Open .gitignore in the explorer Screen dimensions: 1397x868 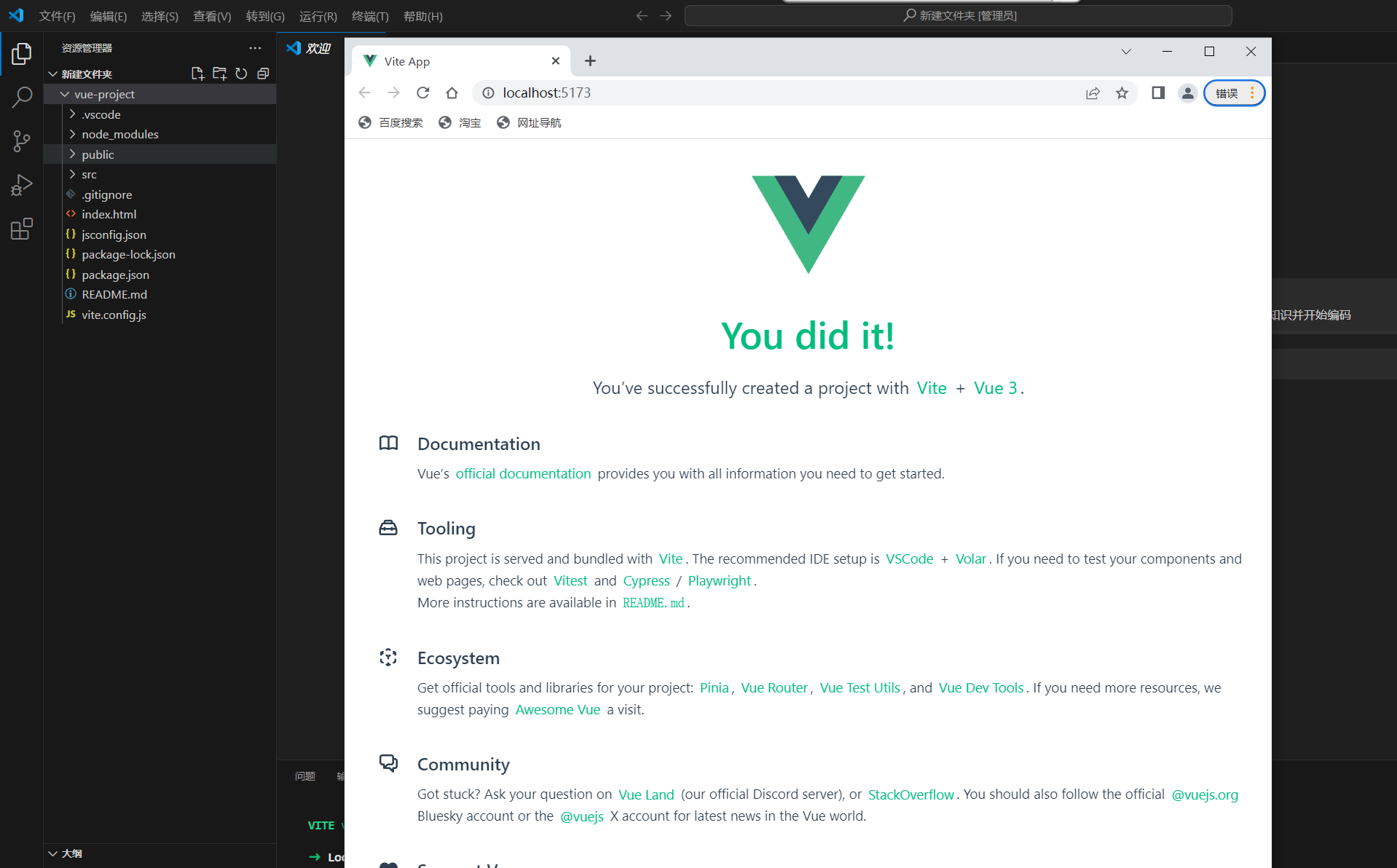tap(160, 194)
